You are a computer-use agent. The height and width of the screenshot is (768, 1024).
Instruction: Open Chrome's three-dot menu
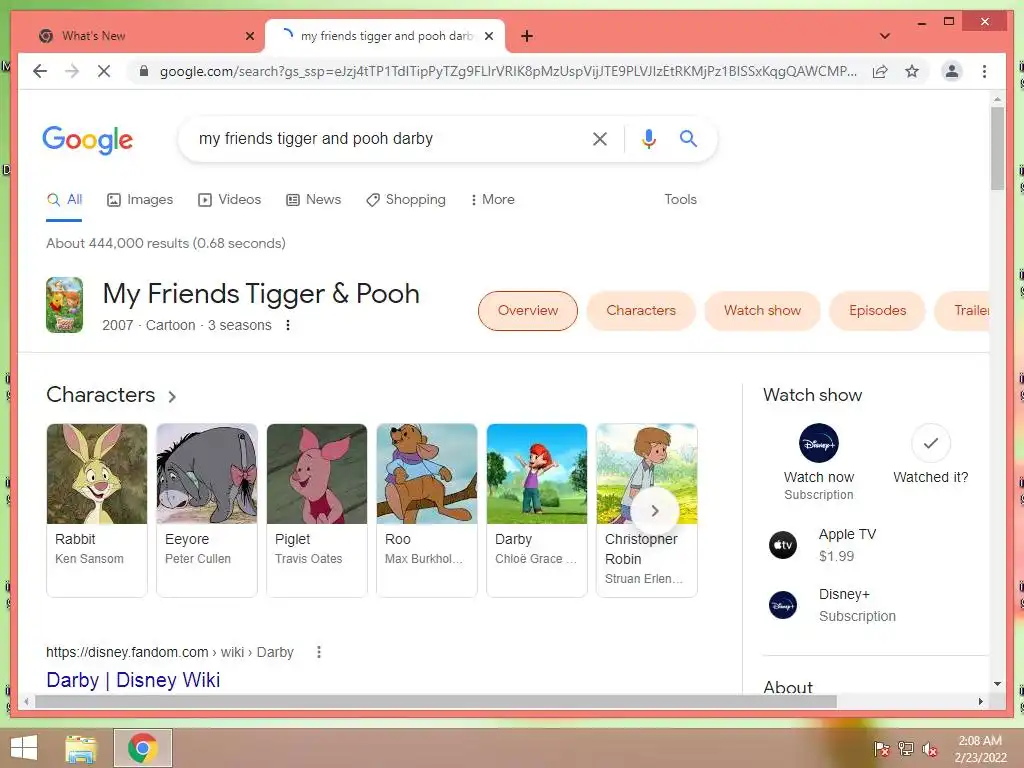[x=984, y=71]
